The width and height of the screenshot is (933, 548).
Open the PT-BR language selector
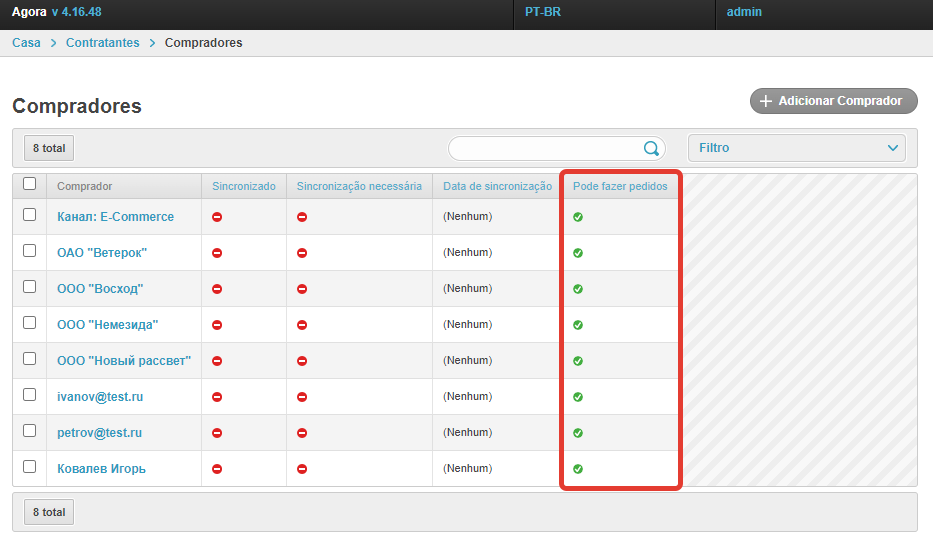pyautogui.click(x=543, y=12)
